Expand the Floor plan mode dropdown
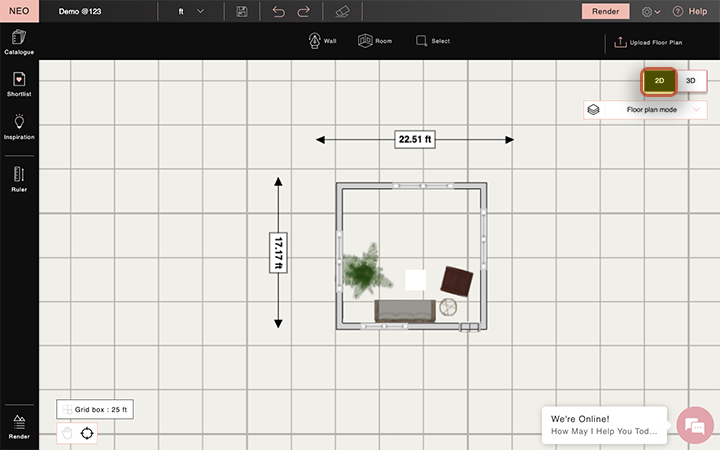The height and width of the screenshot is (450, 720). click(645, 110)
